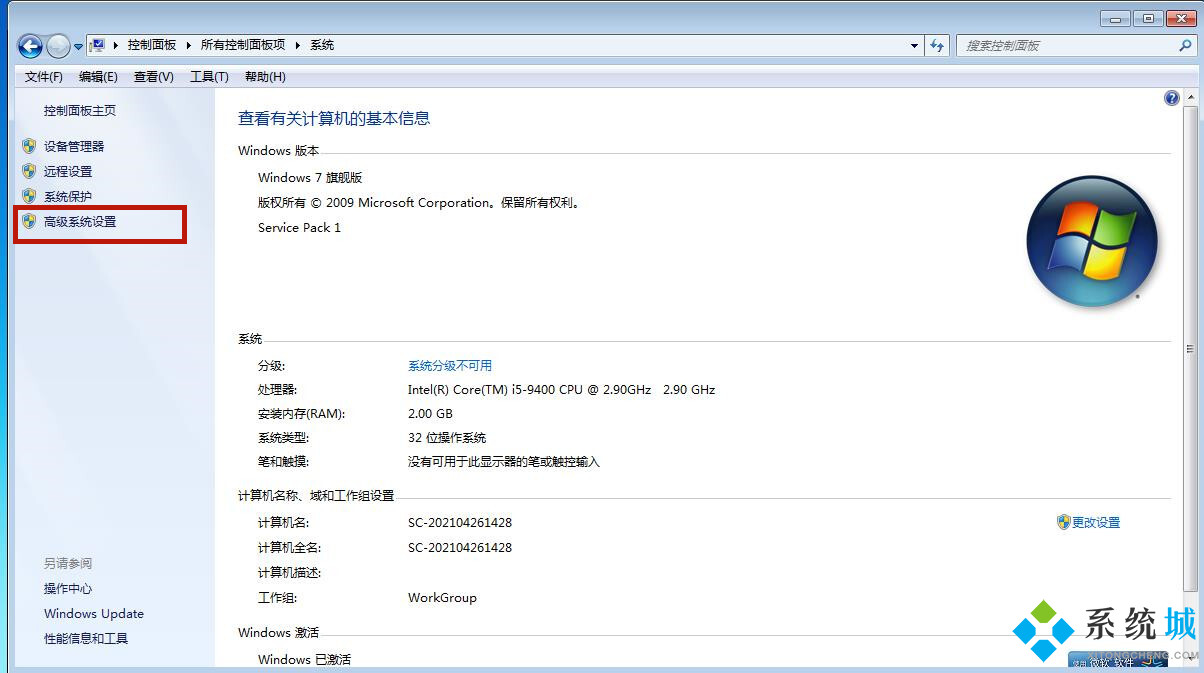Open the help question mark icon
Screen dimensions: 1204x673
(1172, 98)
